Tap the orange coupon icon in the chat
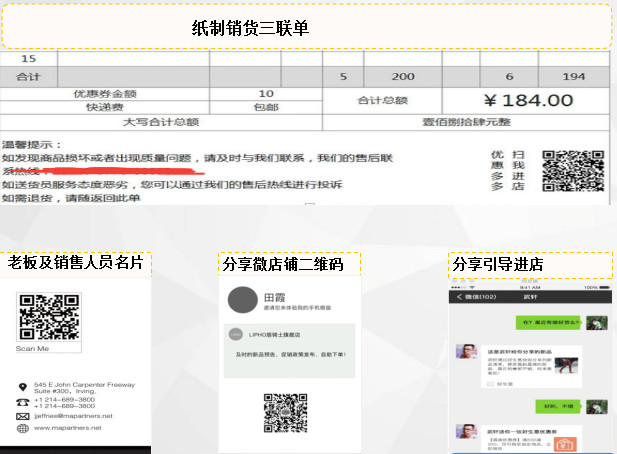617x454 pixels. tap(565, 444)
